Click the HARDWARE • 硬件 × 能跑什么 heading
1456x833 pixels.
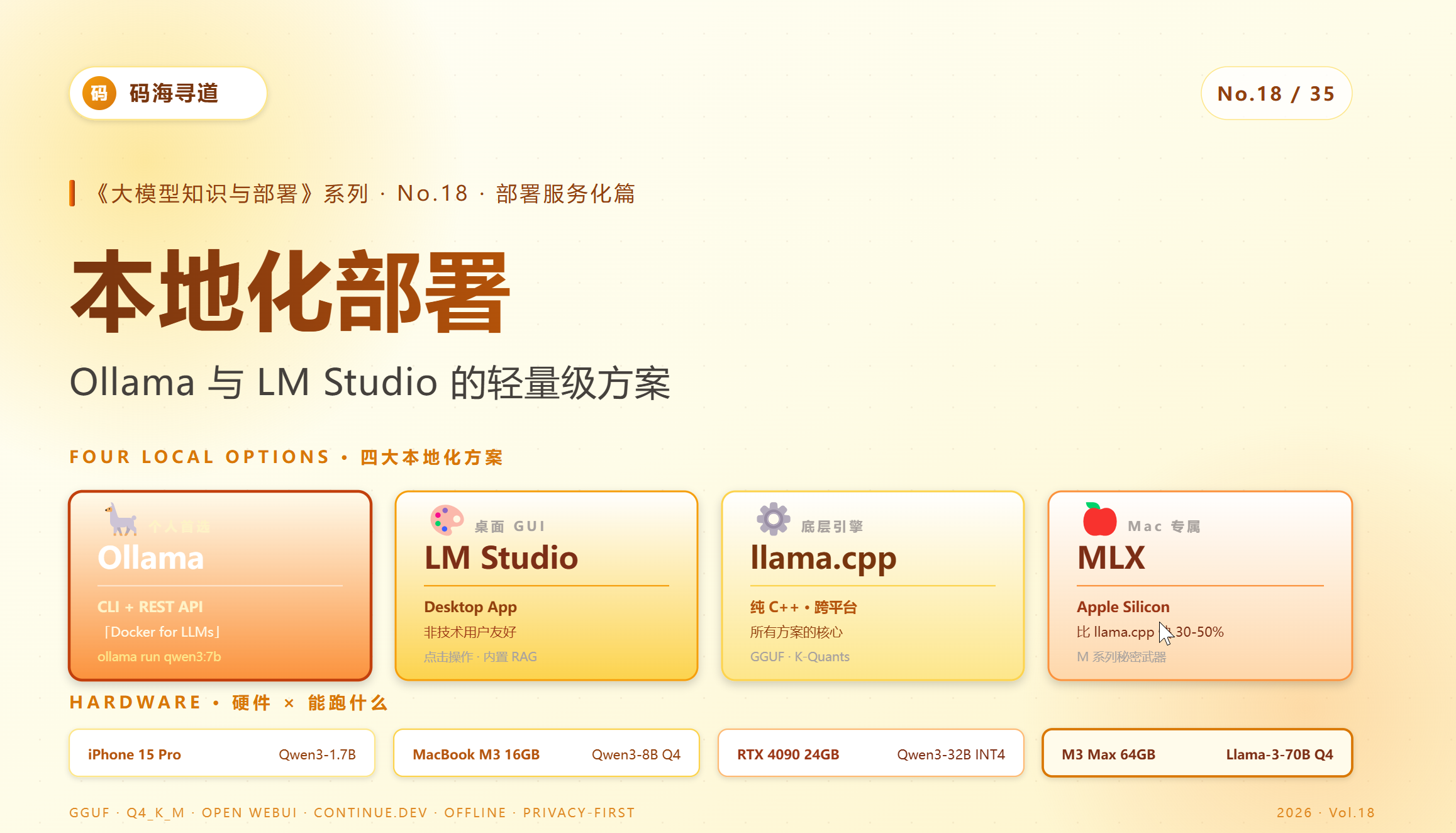tap(228, 702)
